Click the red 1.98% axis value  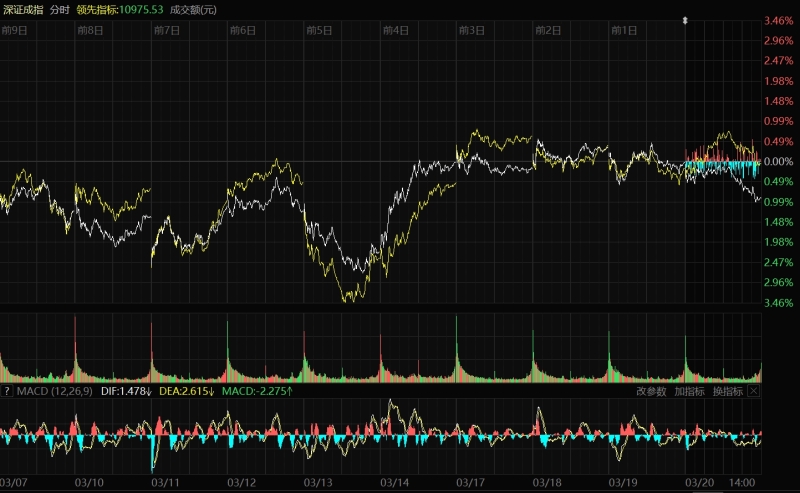(779, 81)
